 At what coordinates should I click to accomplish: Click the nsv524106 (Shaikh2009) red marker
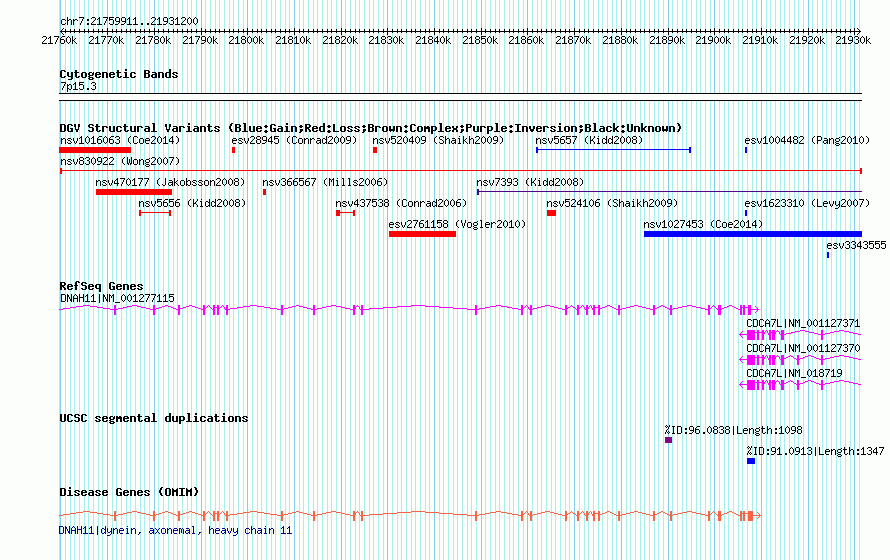click(x=551, y=213)
